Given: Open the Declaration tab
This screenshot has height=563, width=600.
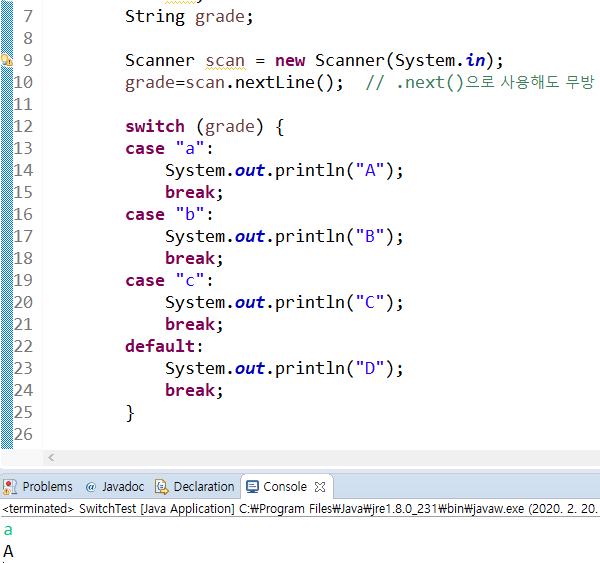Looking at the screenshot, I should pos(195,486).
